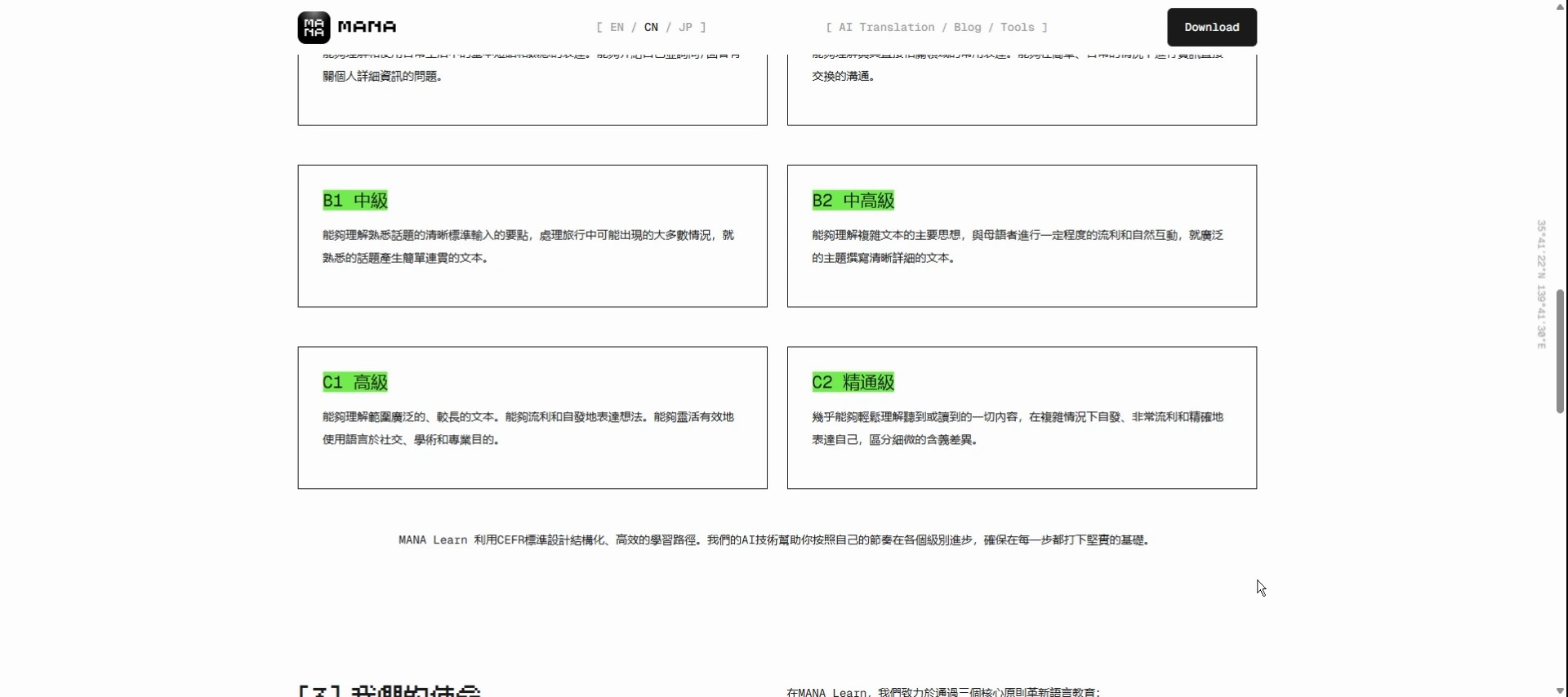Go to the Blog link
This screenshot has width=1568, height=697.
pyautogui.click(x=967, y=27)
